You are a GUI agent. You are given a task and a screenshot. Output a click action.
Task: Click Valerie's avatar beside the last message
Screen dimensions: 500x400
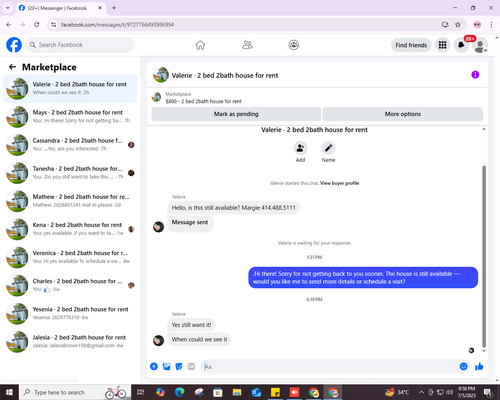tap(158, 340)
